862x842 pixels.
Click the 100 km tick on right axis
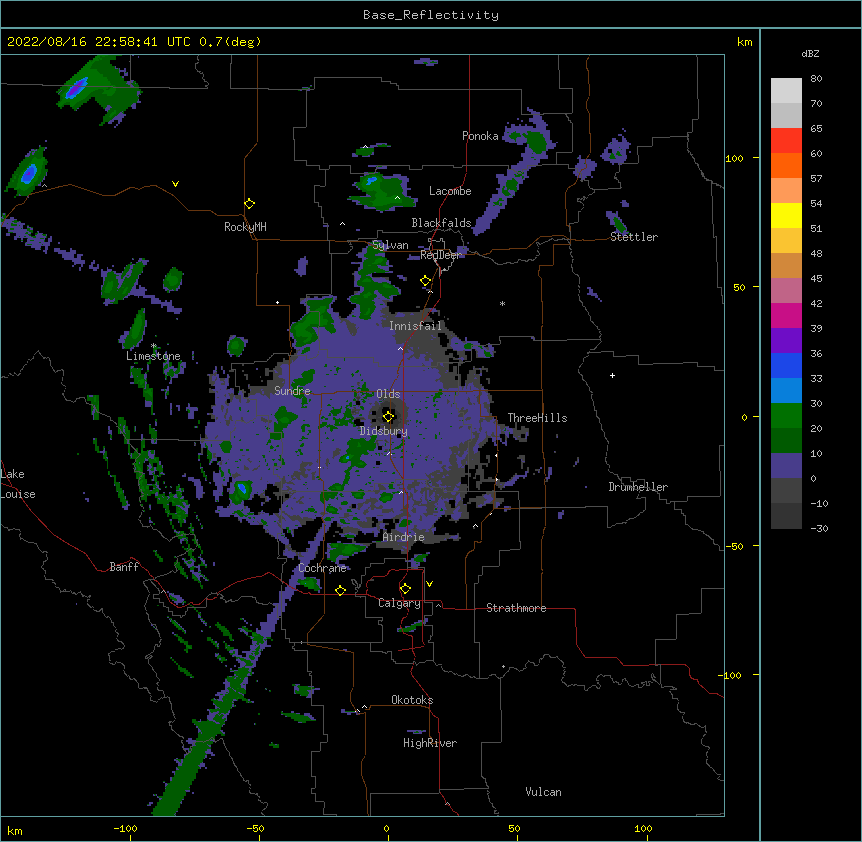point(734,158)
